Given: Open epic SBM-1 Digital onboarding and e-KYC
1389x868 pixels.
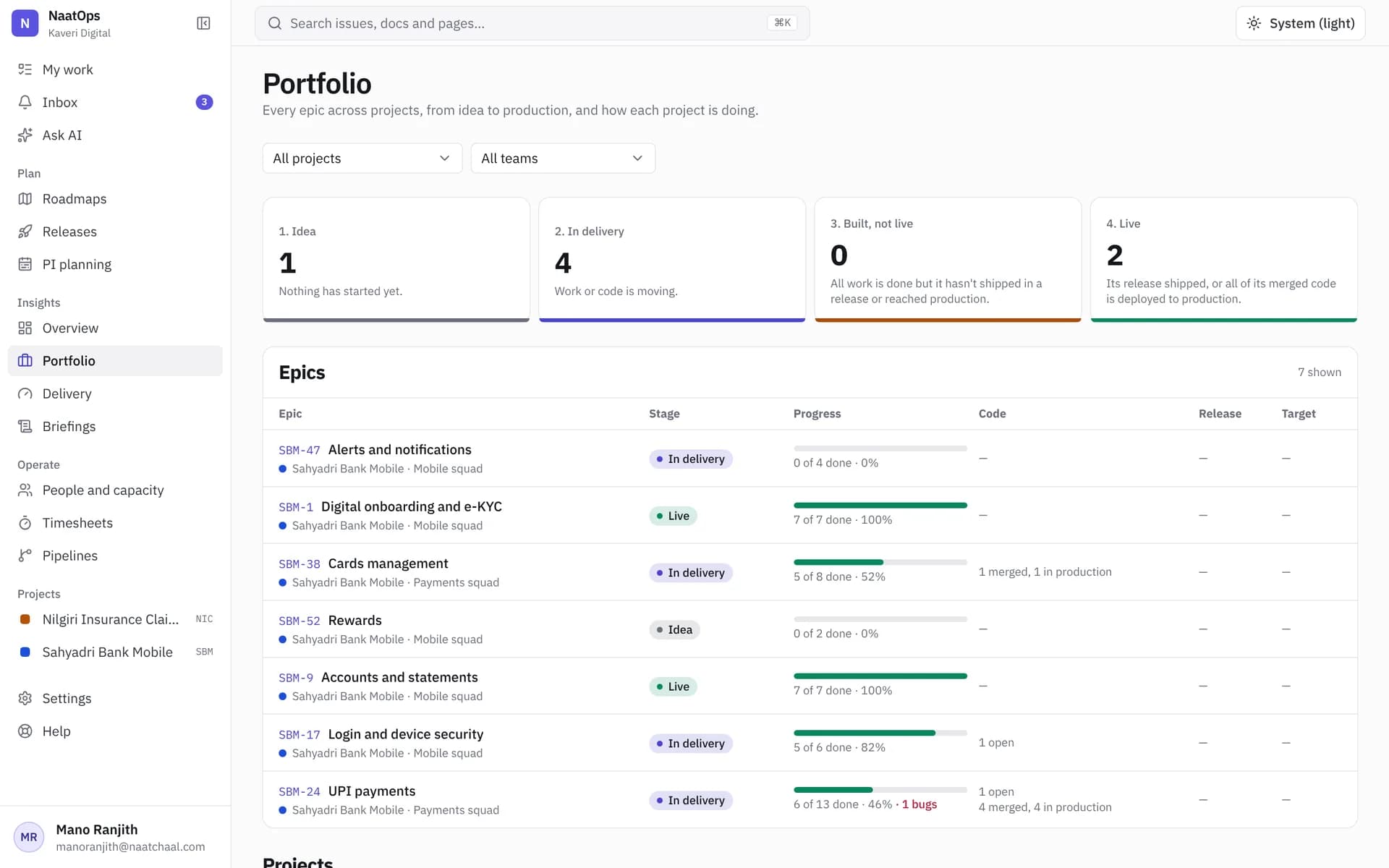Looking at the screenshot, I should [390, 507].
